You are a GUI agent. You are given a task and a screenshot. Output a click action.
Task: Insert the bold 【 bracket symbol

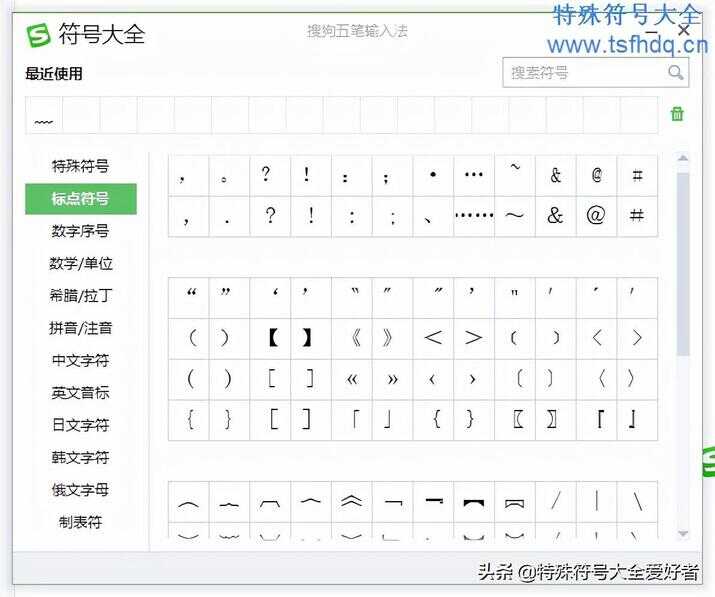pyautogui.click(x=271, y=338)
